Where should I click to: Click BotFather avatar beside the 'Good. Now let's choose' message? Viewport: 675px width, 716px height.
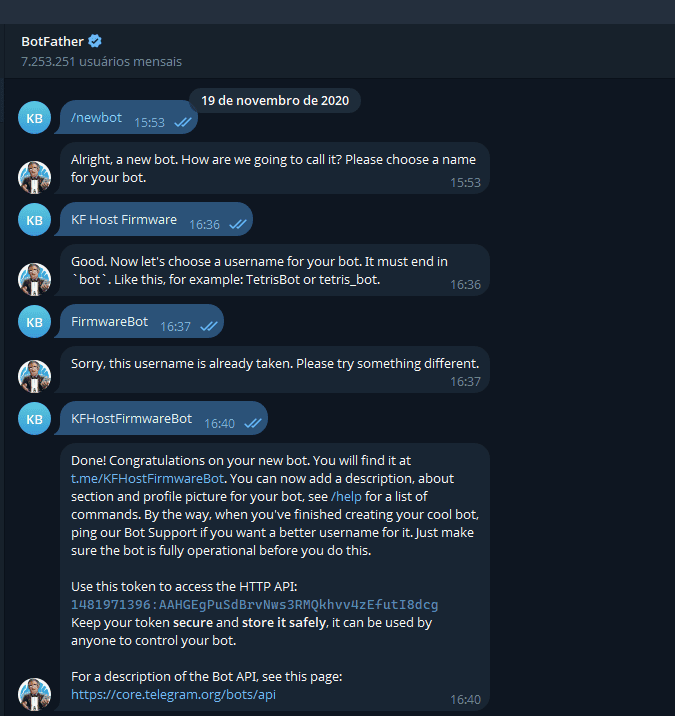[x=34, y=278]
